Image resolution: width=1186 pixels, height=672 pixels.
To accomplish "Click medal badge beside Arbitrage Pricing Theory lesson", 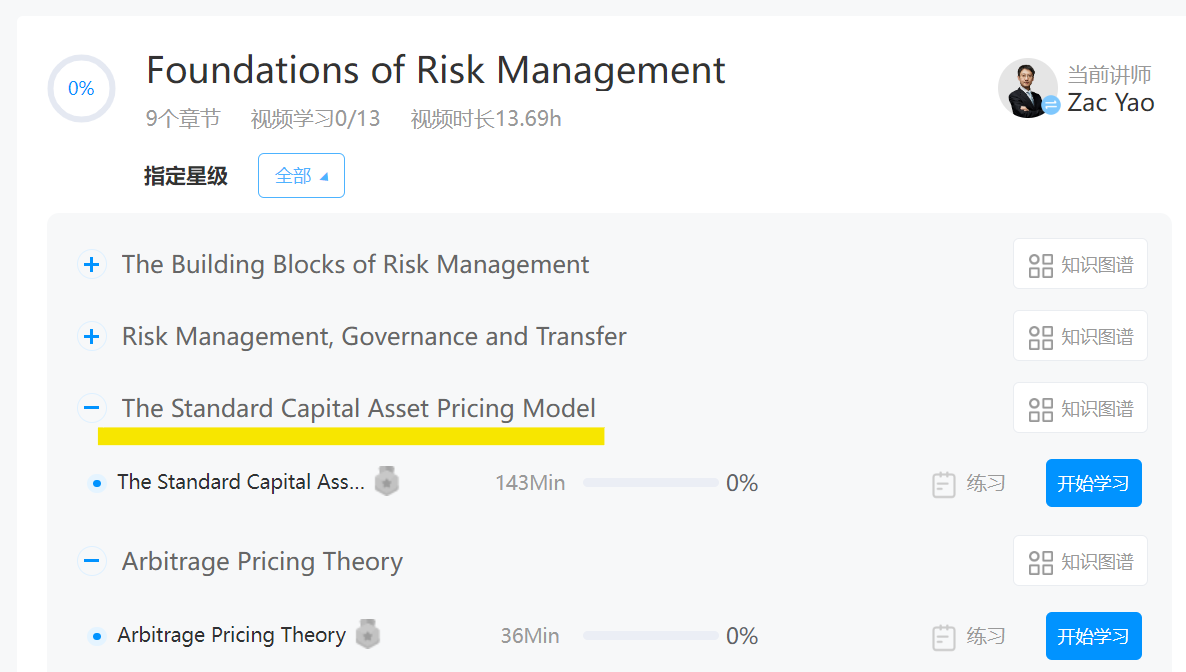I will 368,635.
